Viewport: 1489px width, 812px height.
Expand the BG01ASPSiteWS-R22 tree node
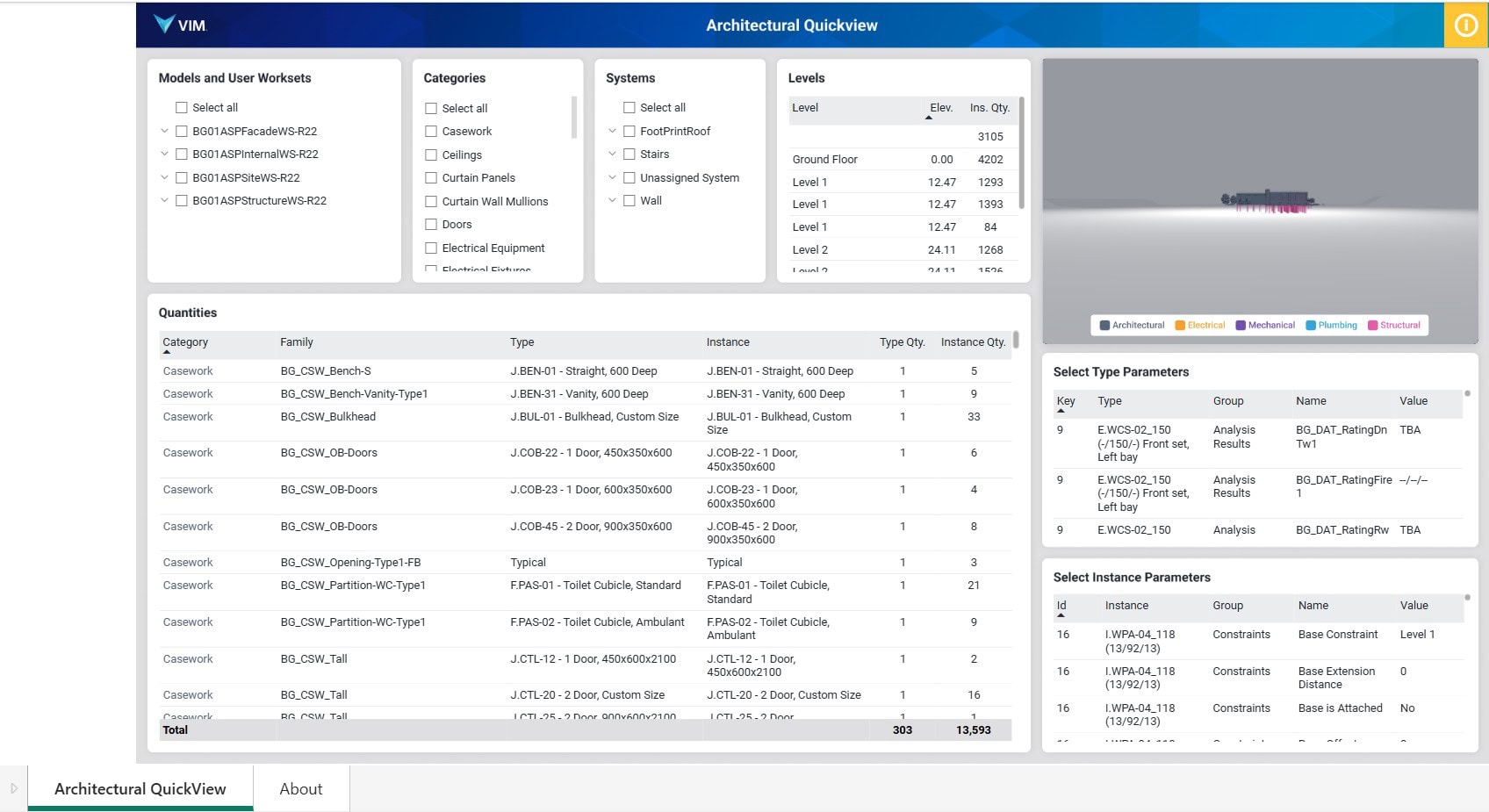coord(164,177)
